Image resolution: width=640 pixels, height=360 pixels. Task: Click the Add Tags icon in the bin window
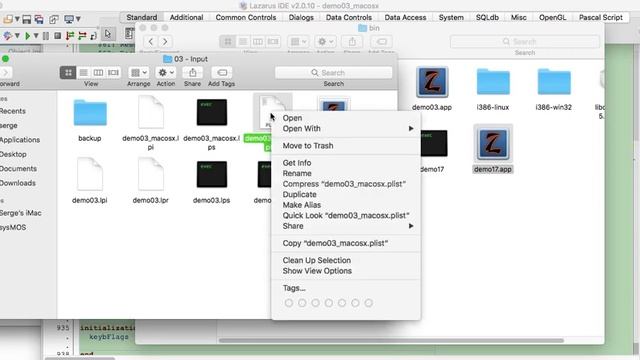[381, 42]
